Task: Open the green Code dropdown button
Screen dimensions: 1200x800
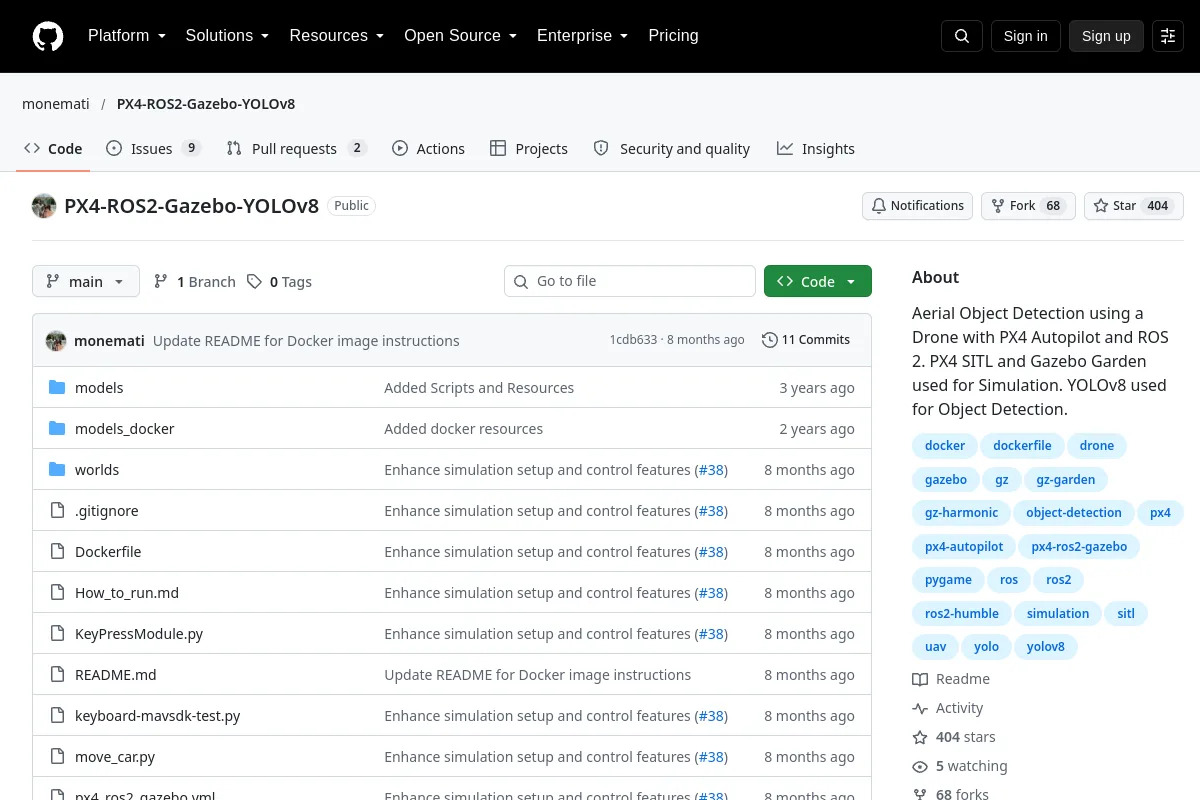Action: [818, 282]
